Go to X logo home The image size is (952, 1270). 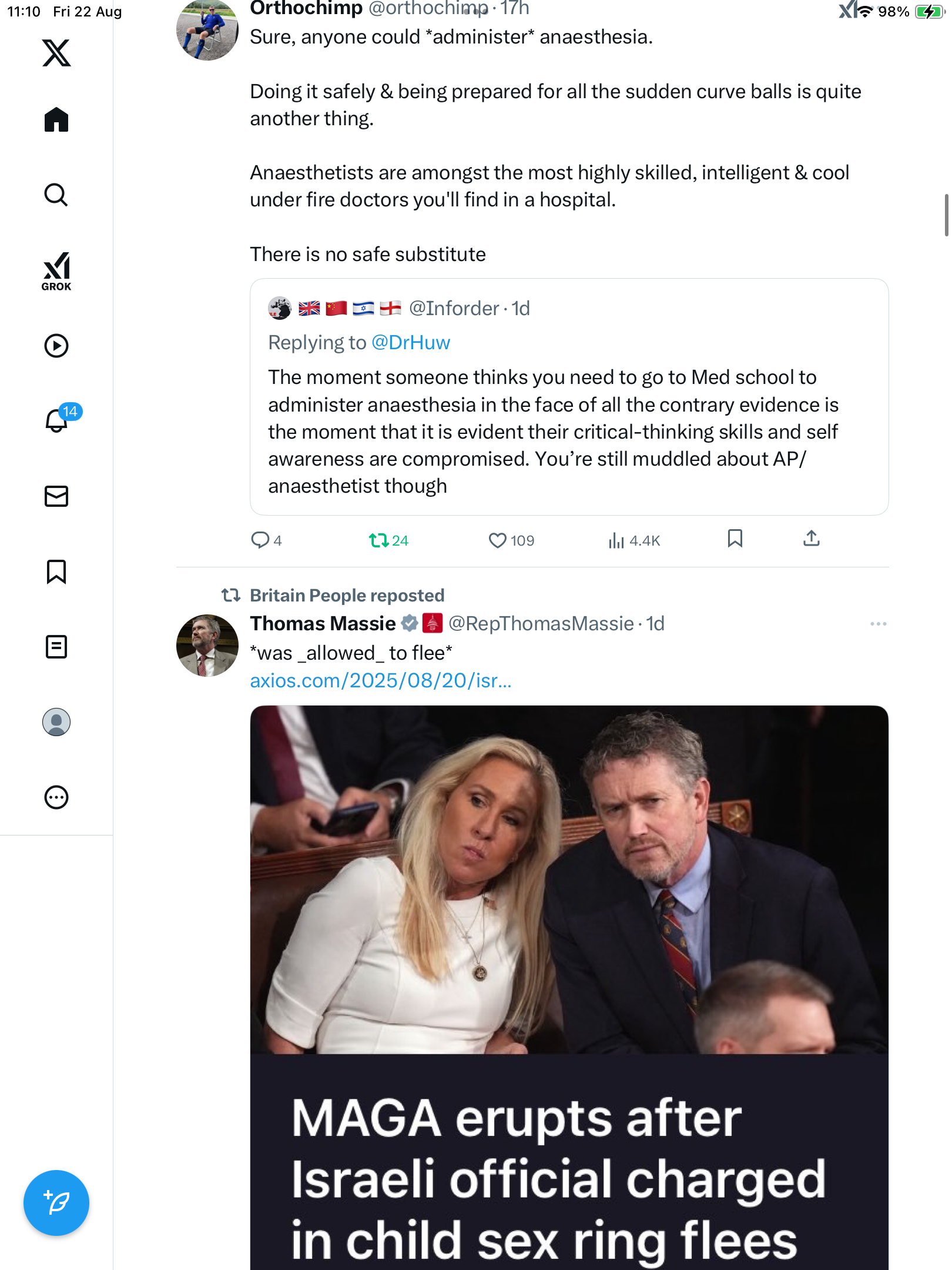(x=56, y=53)
